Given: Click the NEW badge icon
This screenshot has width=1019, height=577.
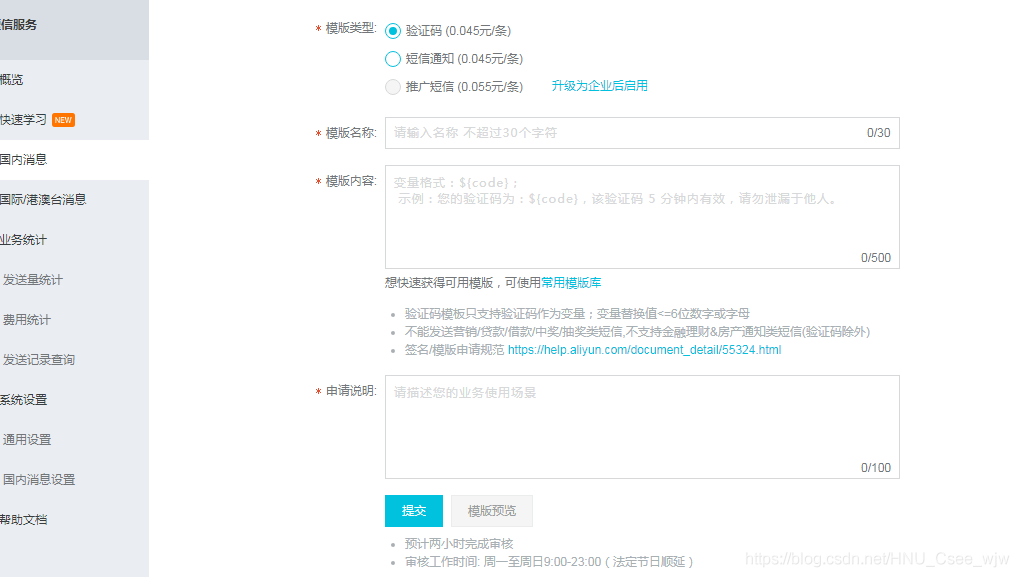Looking at the screenshot, I should click(x=64, y=120).
